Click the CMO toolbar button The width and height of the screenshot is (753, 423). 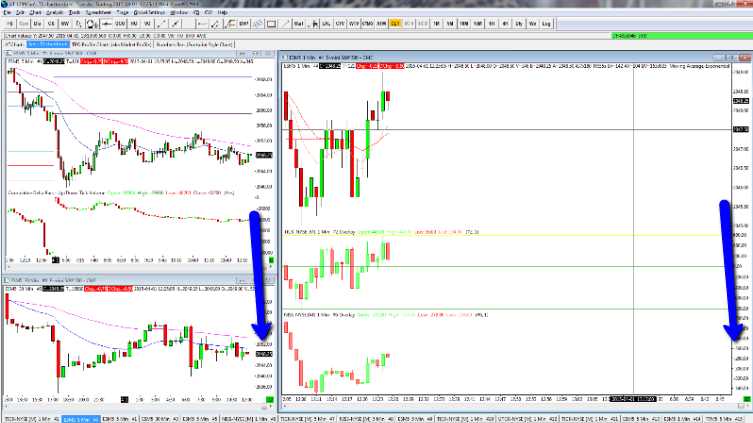367,24
